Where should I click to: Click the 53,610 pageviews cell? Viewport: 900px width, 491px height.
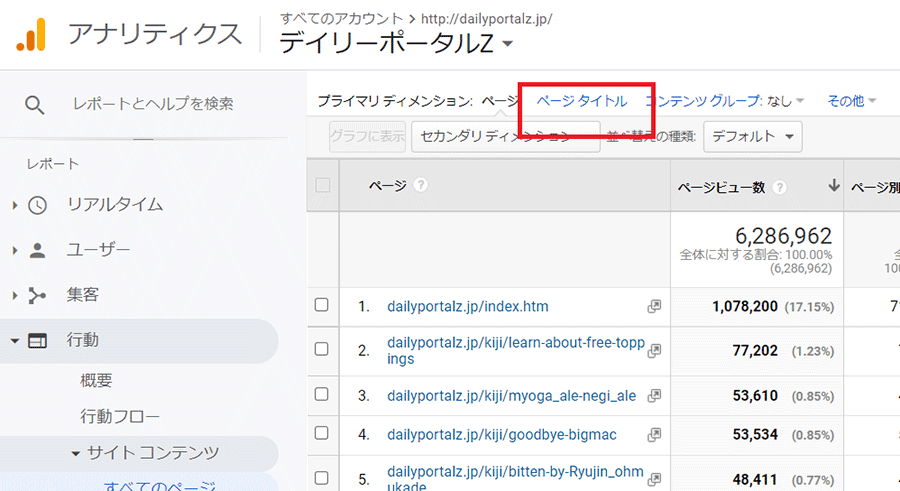755,396
